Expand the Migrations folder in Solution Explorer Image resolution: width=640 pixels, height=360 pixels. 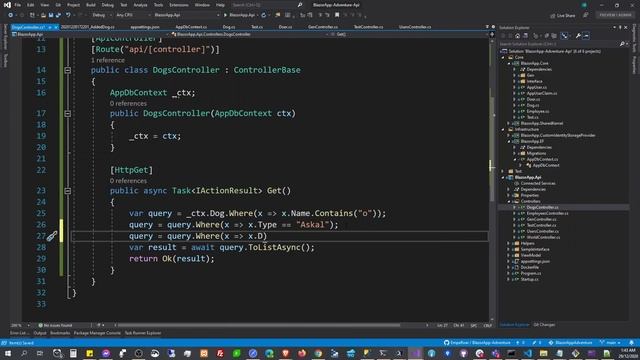click(515, 153)
